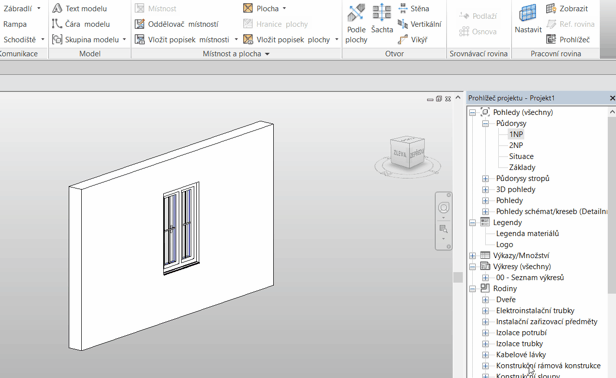This screenshot has width=616, height=378.
Task: Select the Text modelu tool
Action: point(80,8)
